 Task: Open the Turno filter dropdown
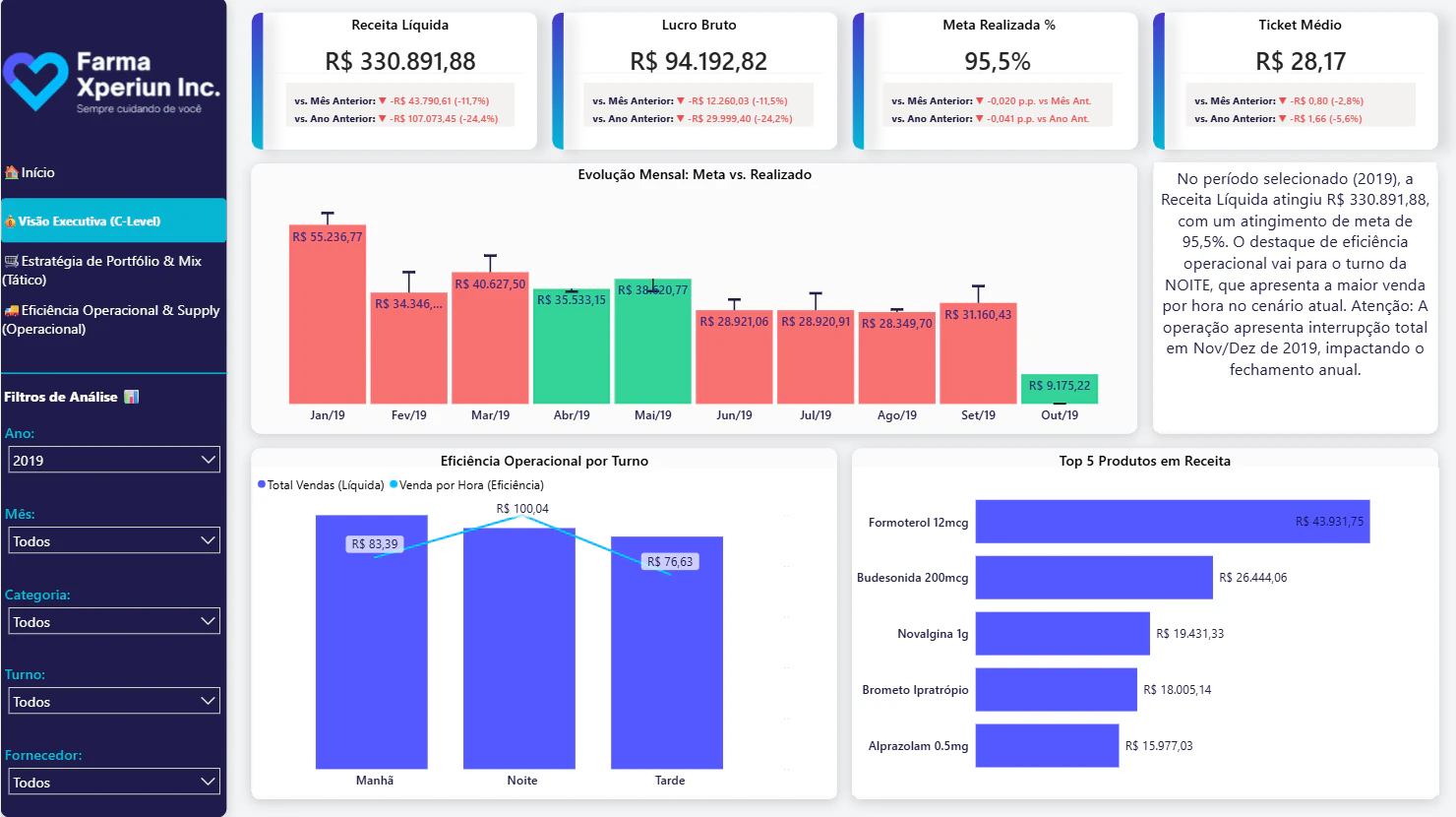(x=114, y=701)
